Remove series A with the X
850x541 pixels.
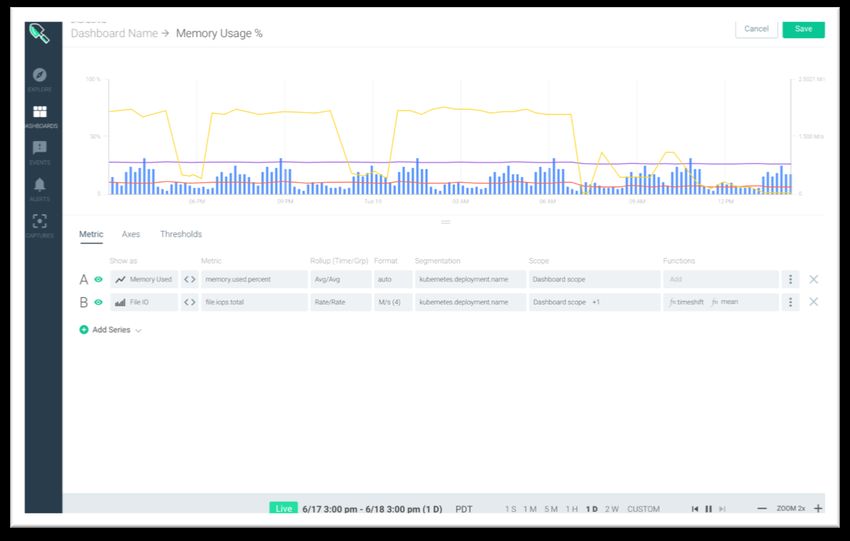pyautogui.click(x=814, y=279)
